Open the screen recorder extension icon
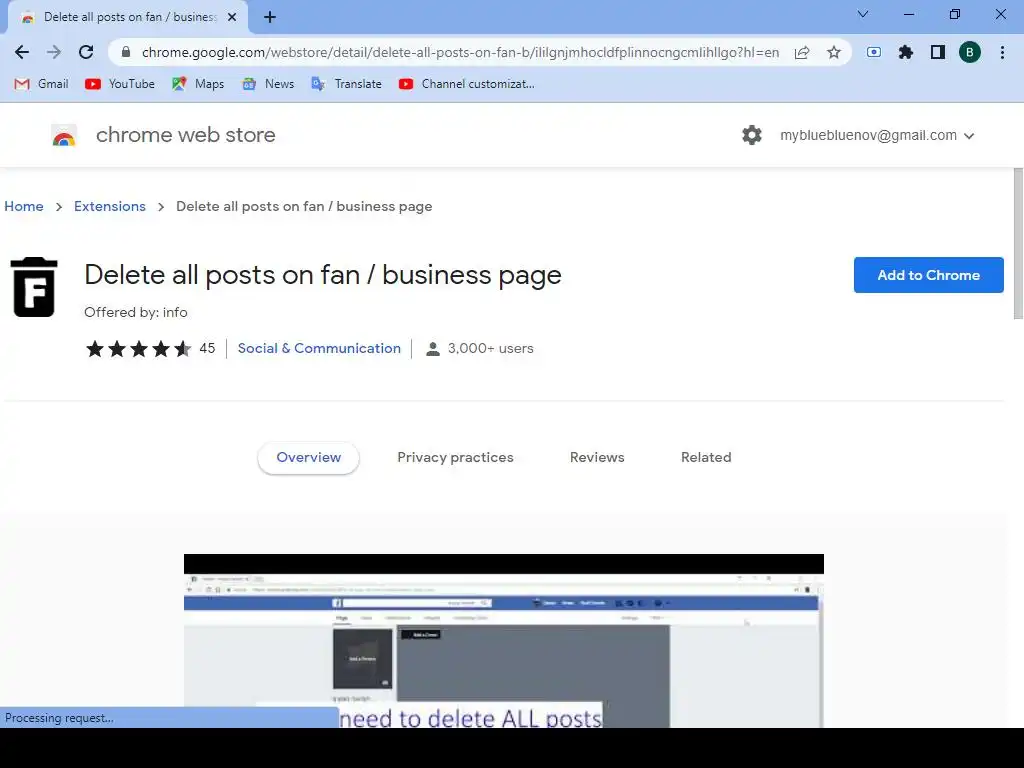Image resolution: width=1024 pixels, height=768 pixels. point(874,52)
